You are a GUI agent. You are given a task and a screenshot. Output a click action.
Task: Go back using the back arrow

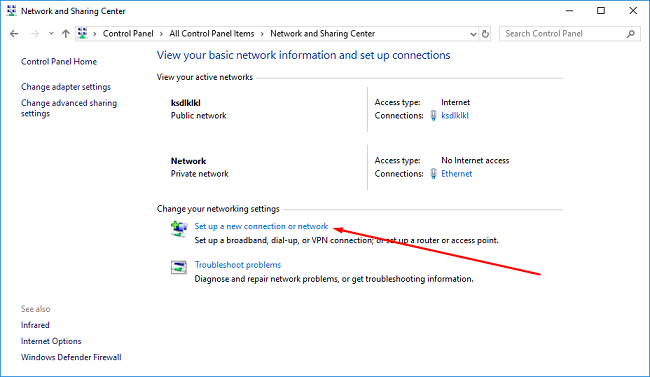point(14,34)
